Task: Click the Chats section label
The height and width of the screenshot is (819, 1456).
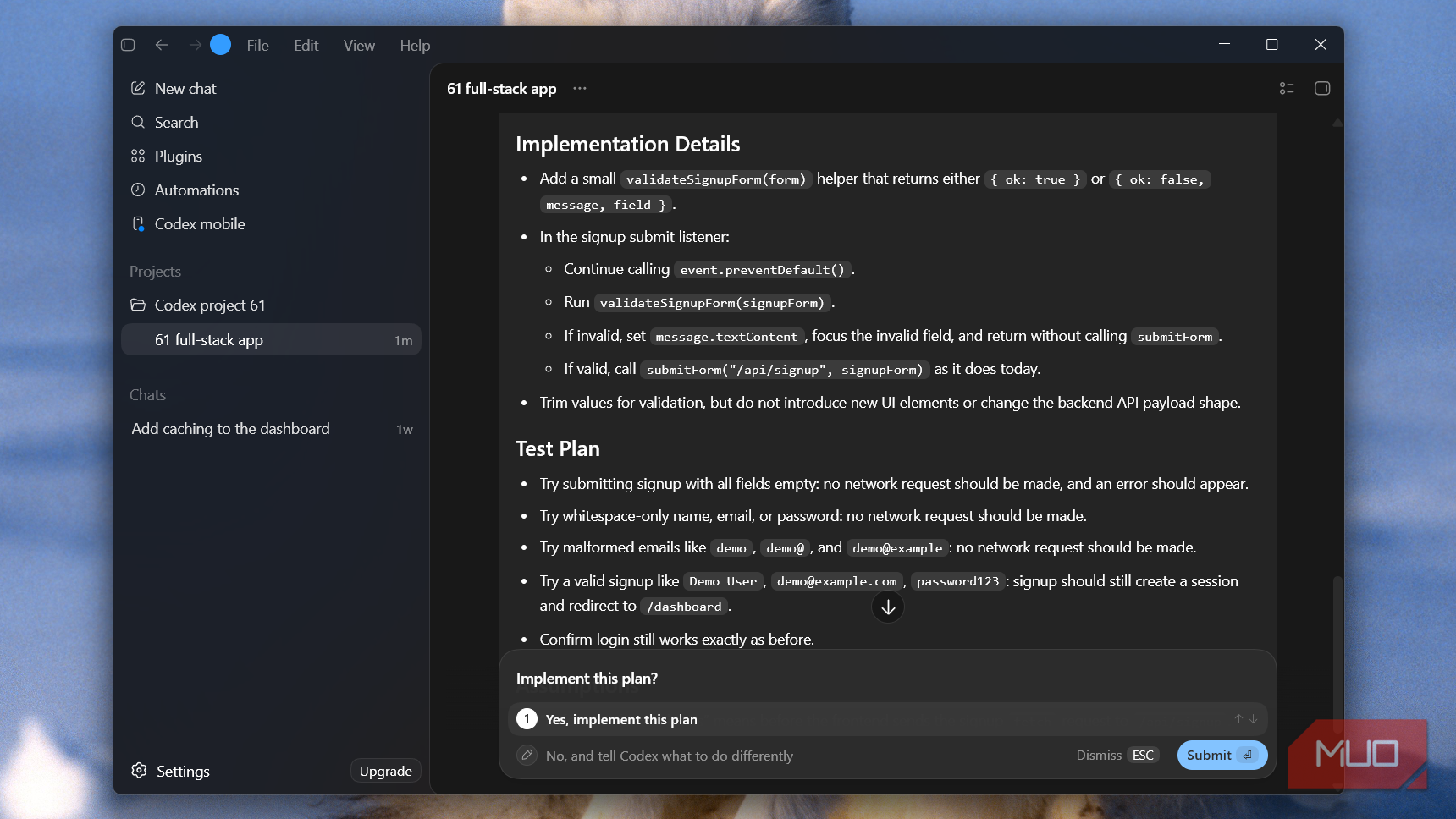Action: pyautogui.click(x=147, y=395)
